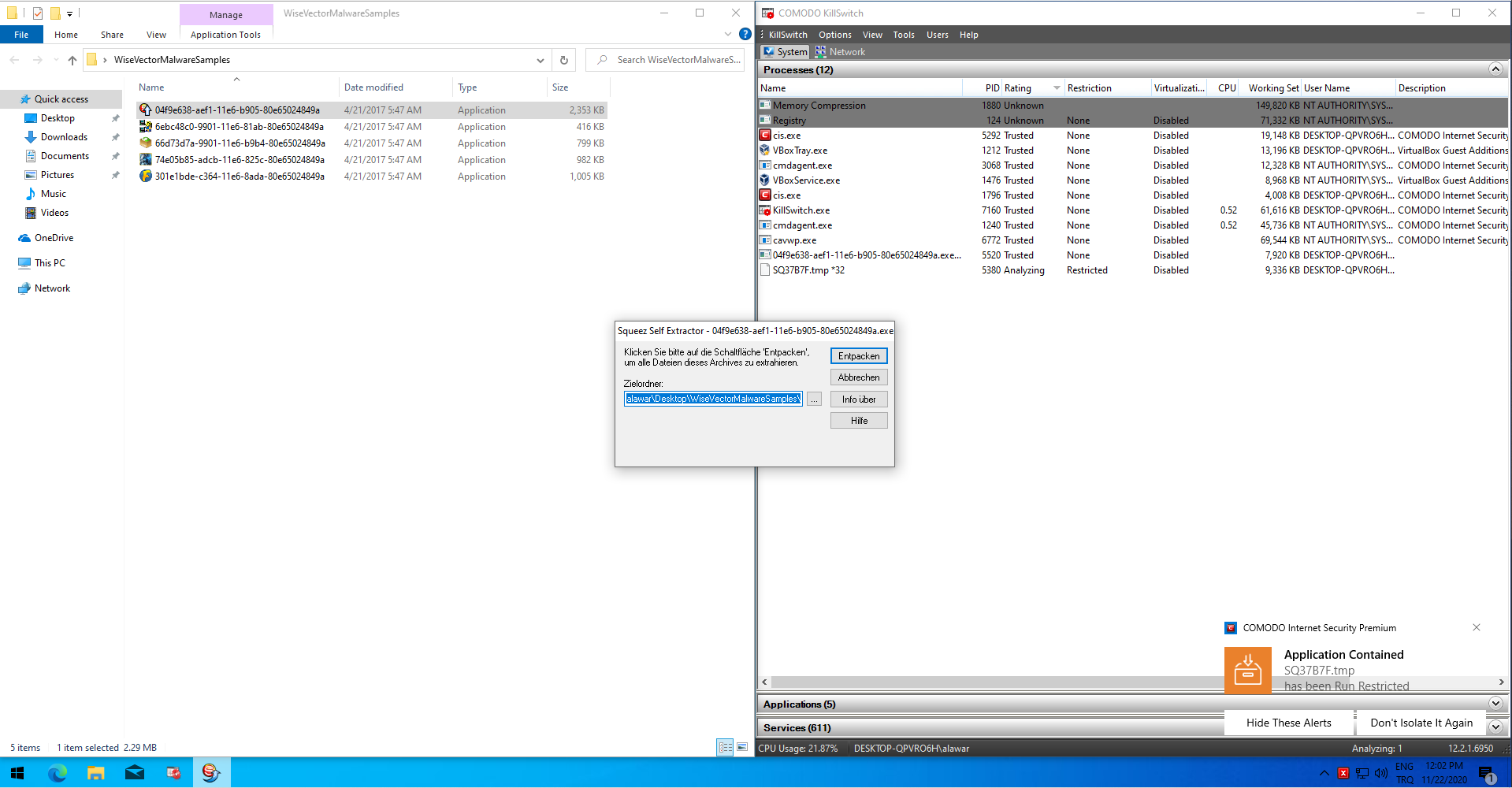Click the red Comodo tray icon
1512x788 pixels.
click(1343, 773)
